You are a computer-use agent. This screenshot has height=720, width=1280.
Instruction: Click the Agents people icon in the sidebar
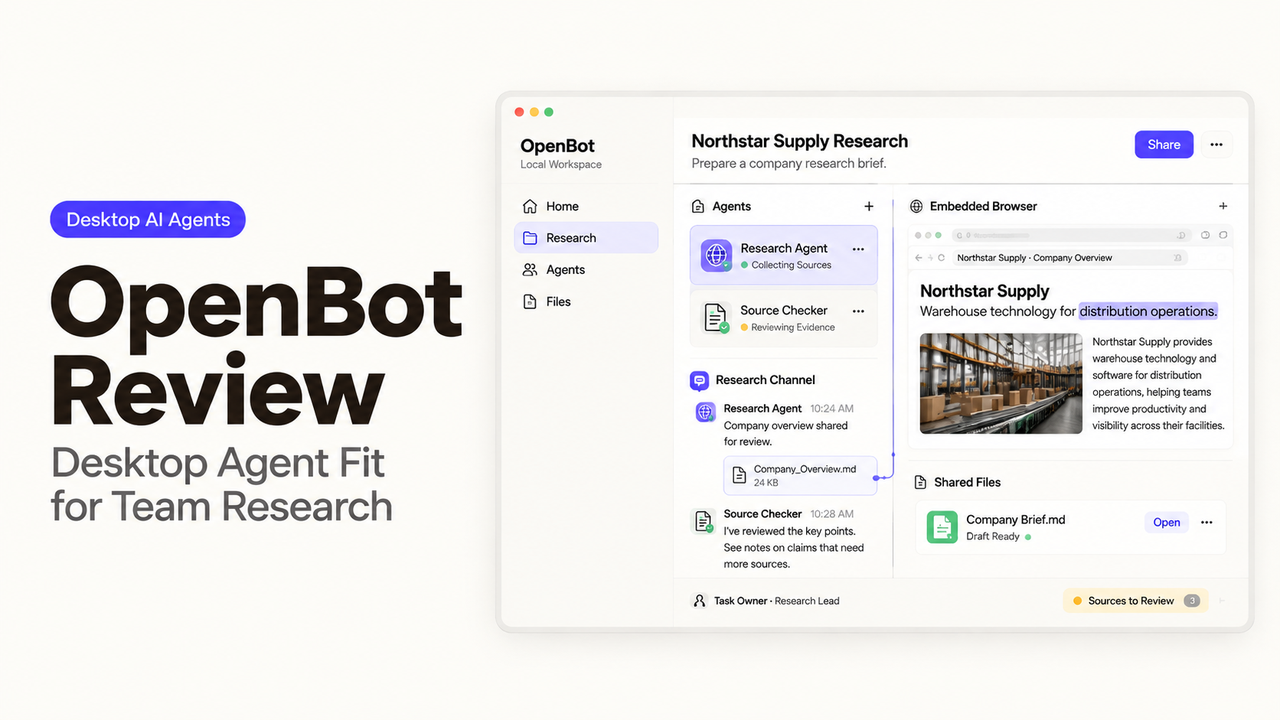(530, 270)
